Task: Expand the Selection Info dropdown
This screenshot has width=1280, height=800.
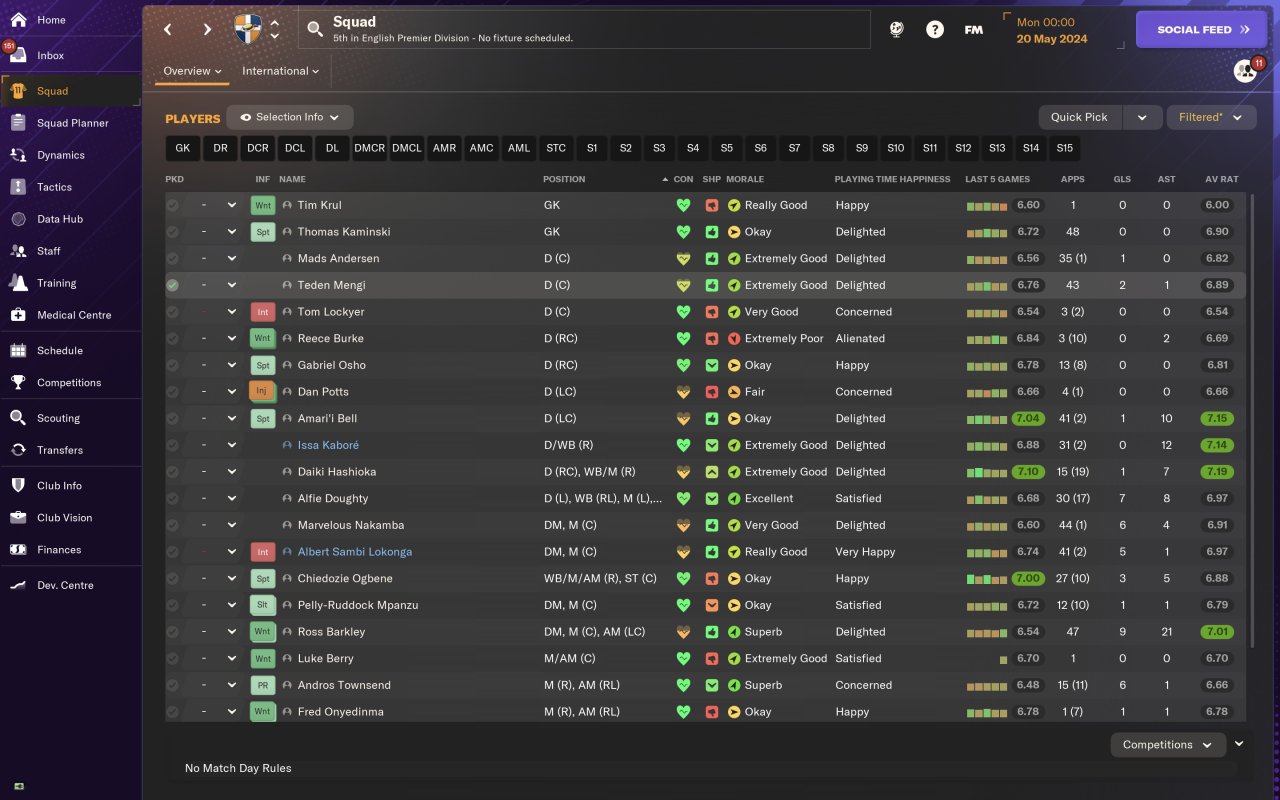Action: [x=290, y=117]
